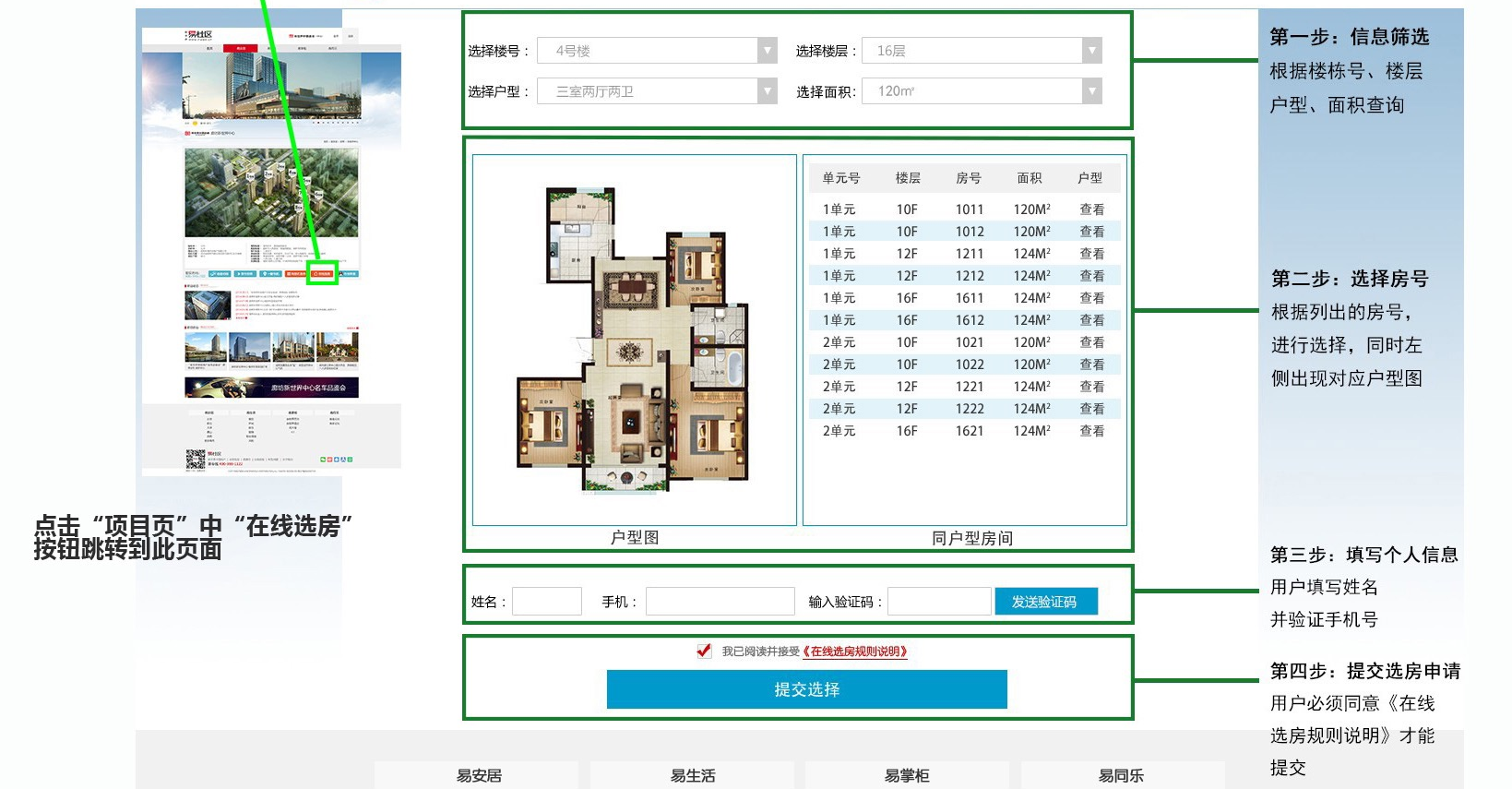
Task: Open the 《在线选房规则说明》 link
Action: [x=855, y=652]
